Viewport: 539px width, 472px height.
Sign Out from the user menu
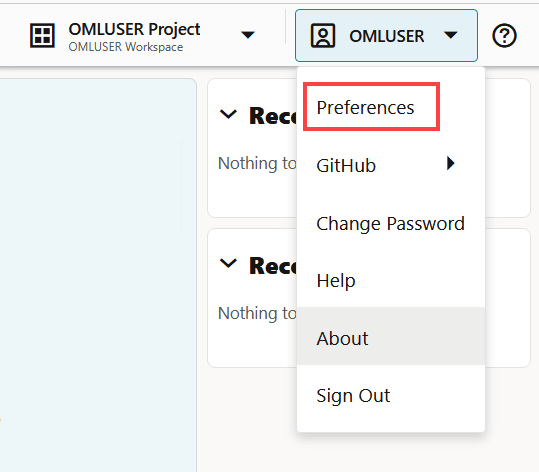391,395
